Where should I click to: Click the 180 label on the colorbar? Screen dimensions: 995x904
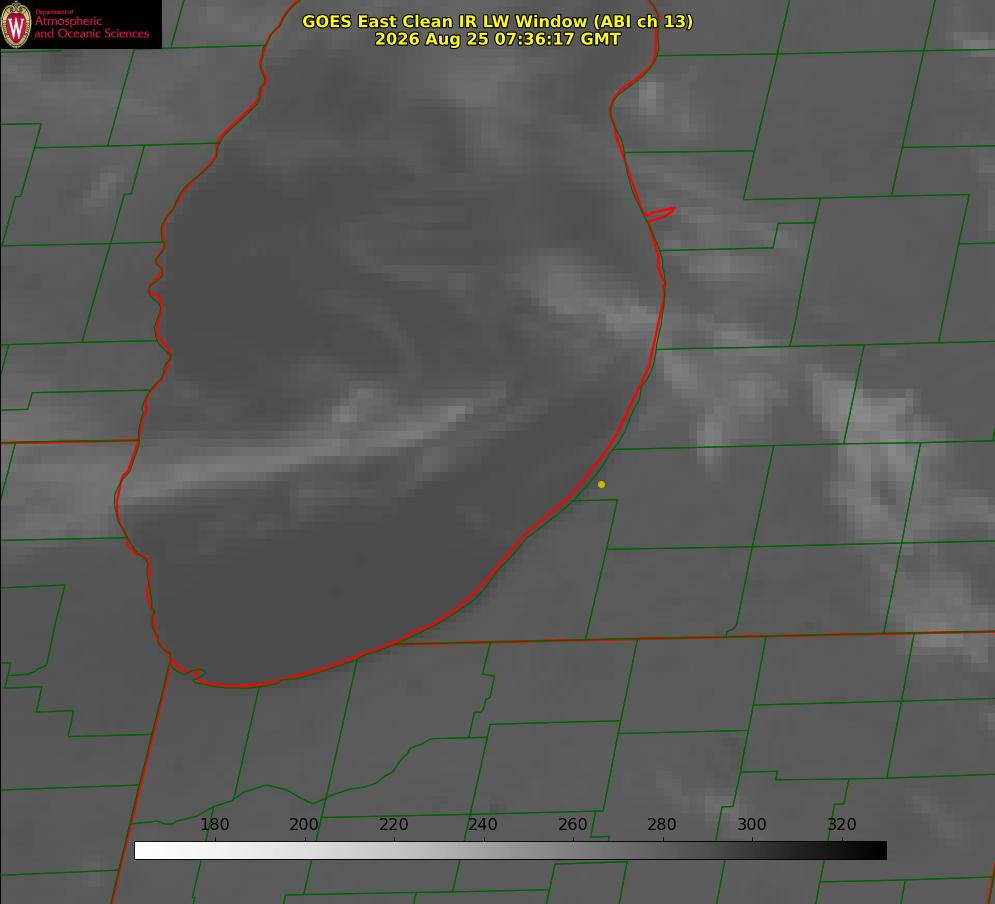coord(214,824)
